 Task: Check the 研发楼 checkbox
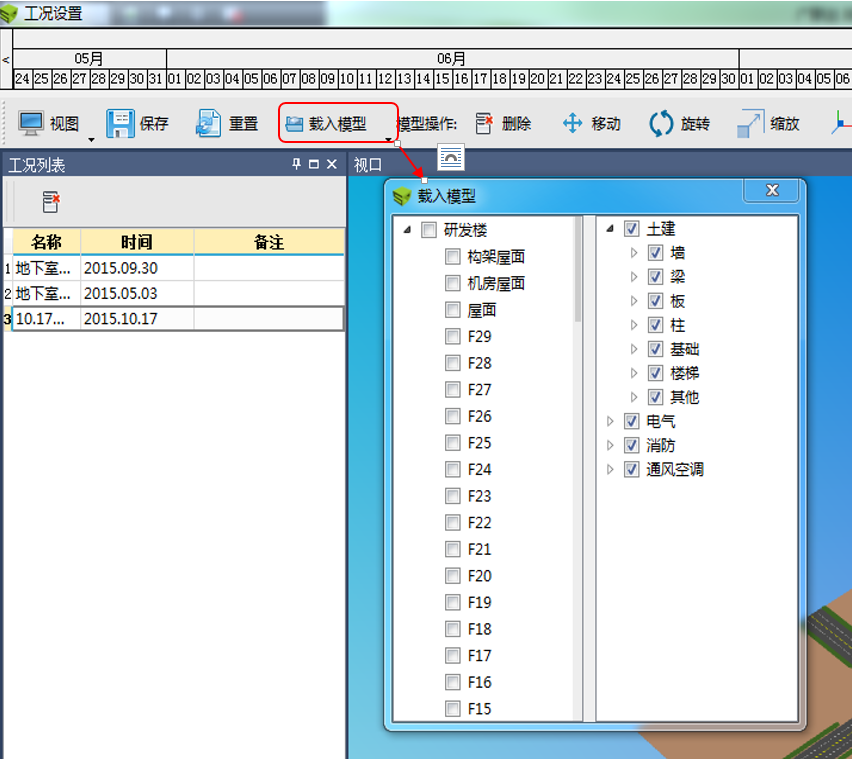pyautogui.click(x=429, y=230)
